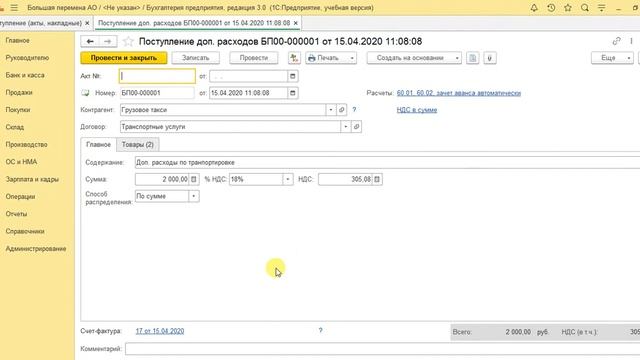Open ОС и НМА section
The height and width of the screenshot is (360, 640).
21,162
